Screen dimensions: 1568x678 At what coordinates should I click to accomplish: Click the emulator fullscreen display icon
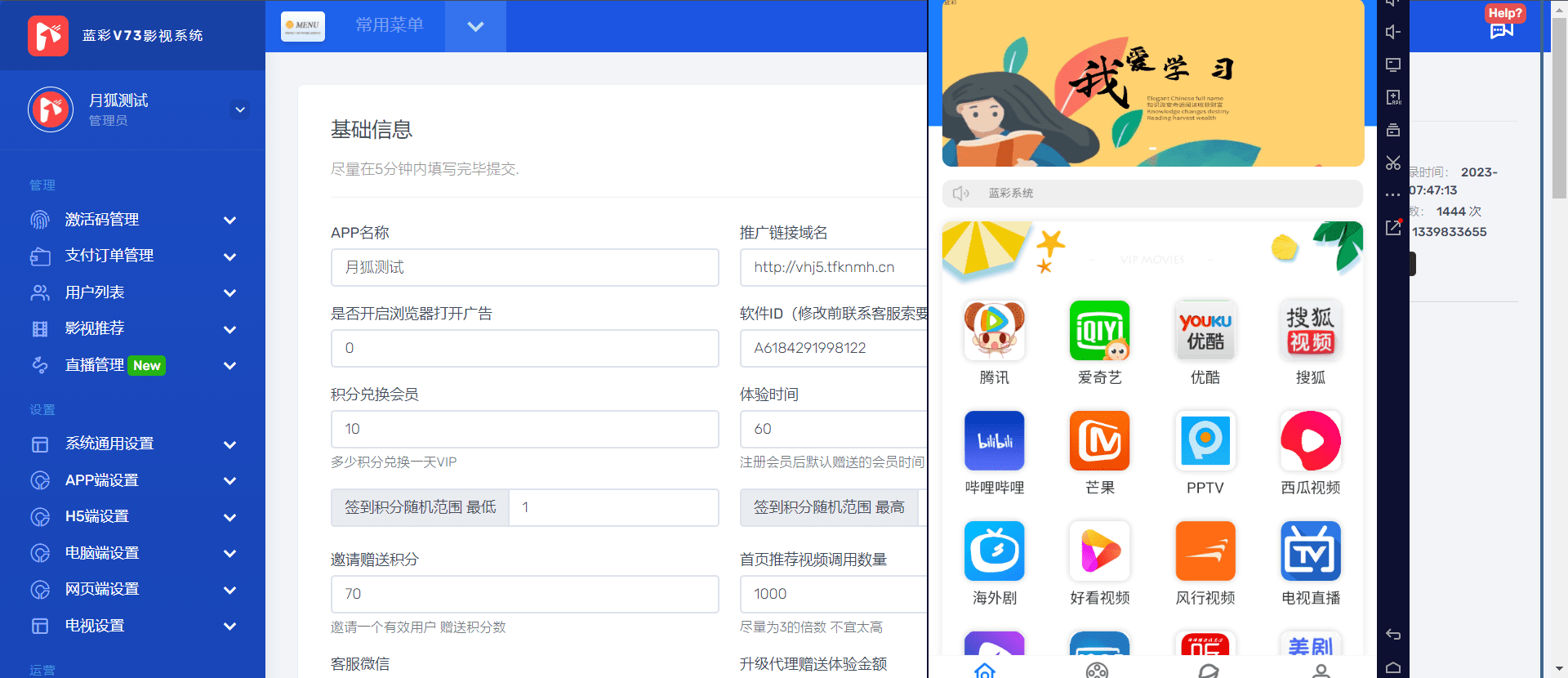tap(1393, 65)
